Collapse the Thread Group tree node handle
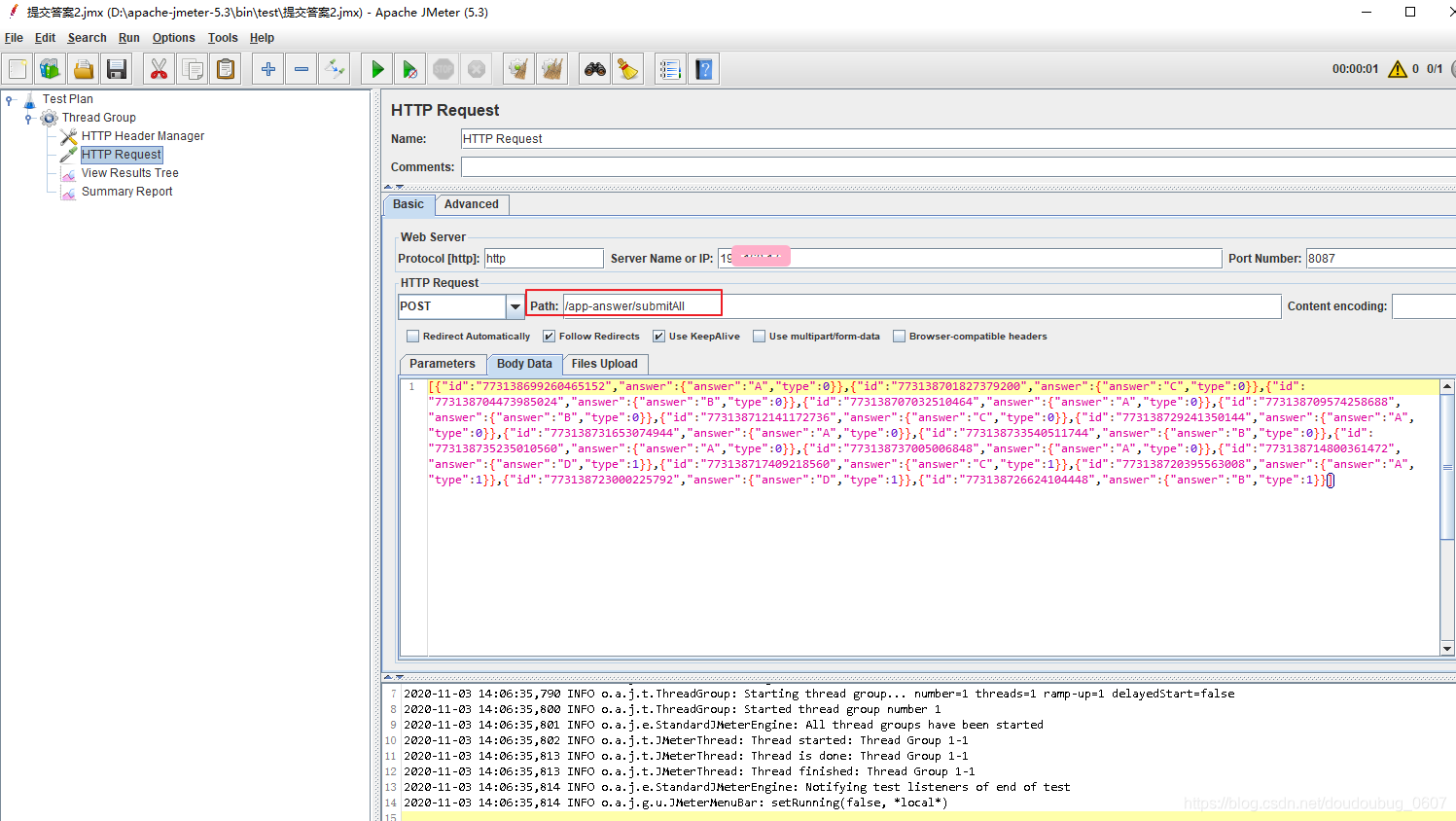Image resolution: width=1456 pixels, height=821 pixels. (28, 118)
